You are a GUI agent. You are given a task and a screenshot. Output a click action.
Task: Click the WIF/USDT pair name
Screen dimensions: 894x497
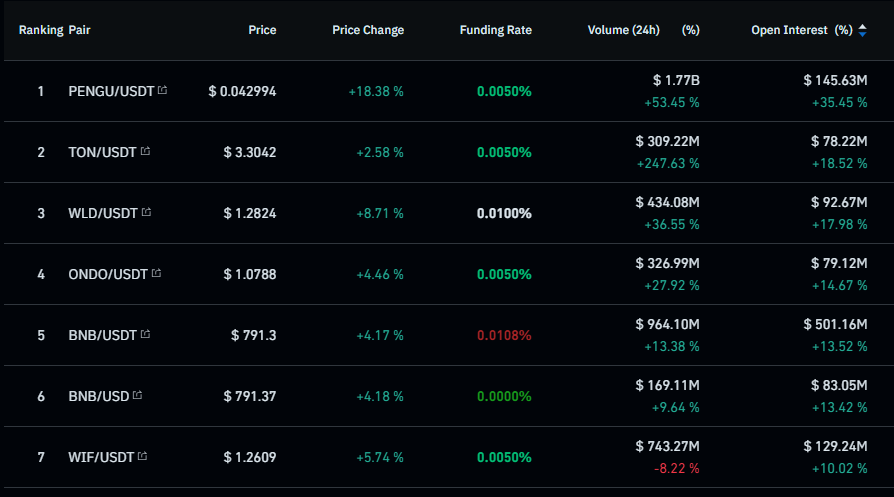pos(101,457)
